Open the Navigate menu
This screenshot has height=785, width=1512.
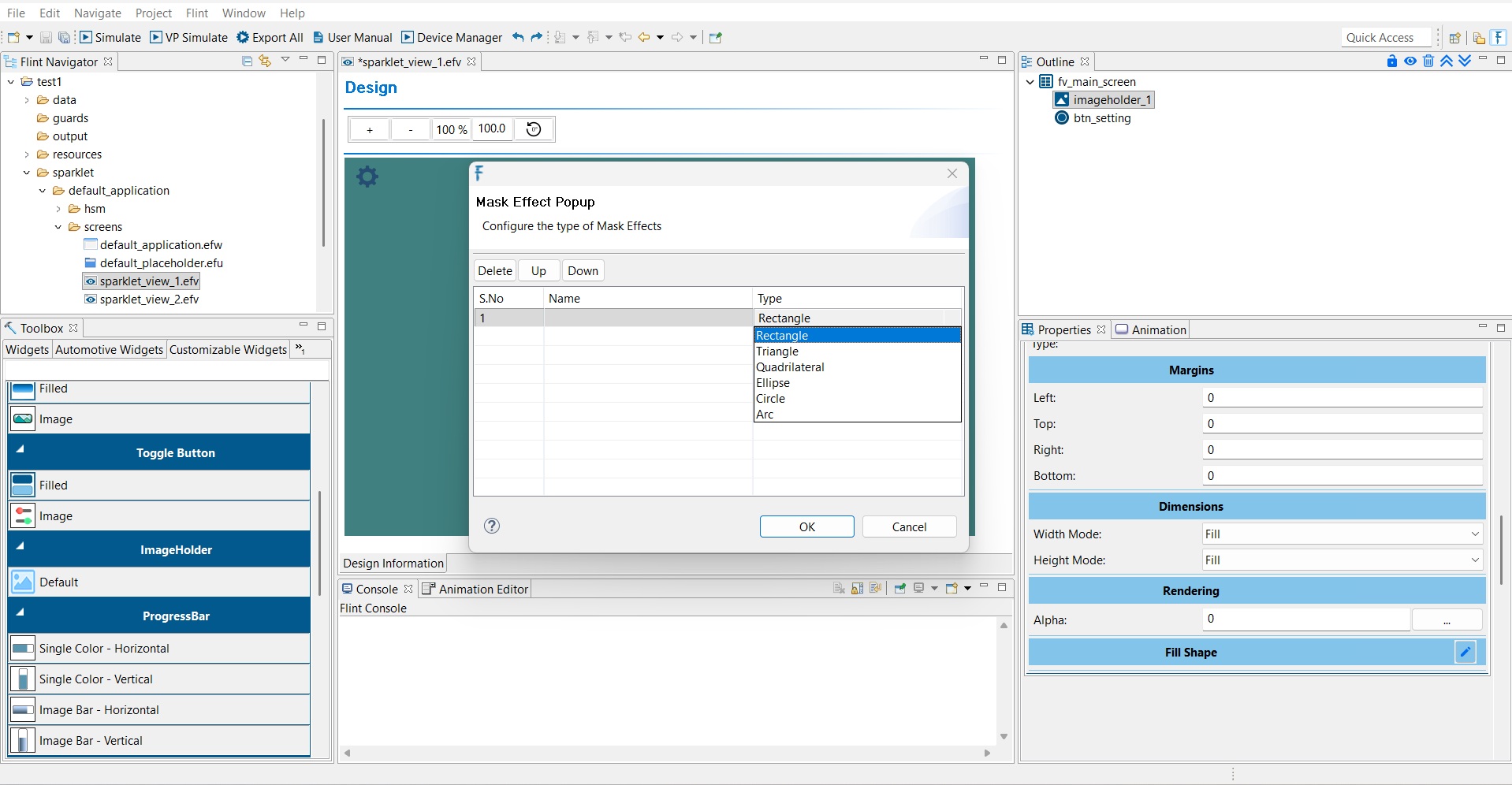click(98, 13)
